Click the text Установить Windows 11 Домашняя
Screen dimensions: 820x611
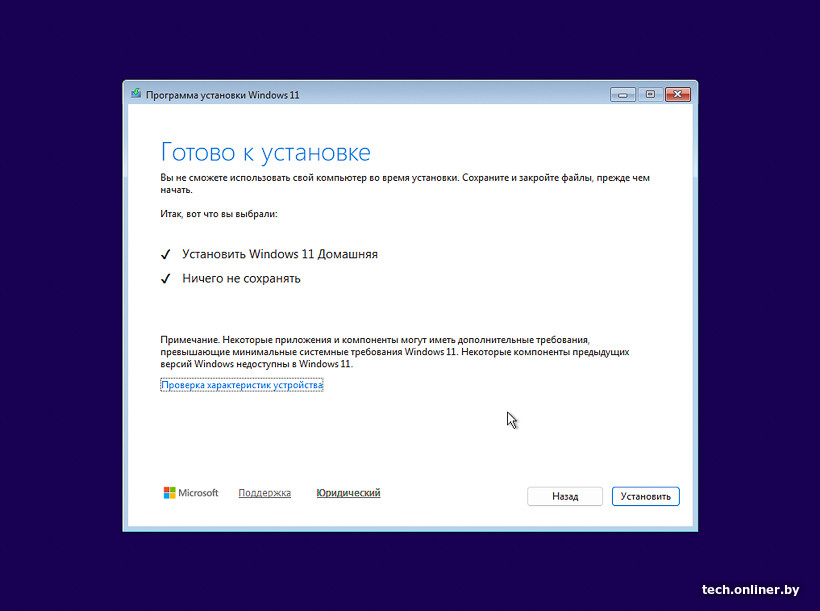[x=280, y=254]
